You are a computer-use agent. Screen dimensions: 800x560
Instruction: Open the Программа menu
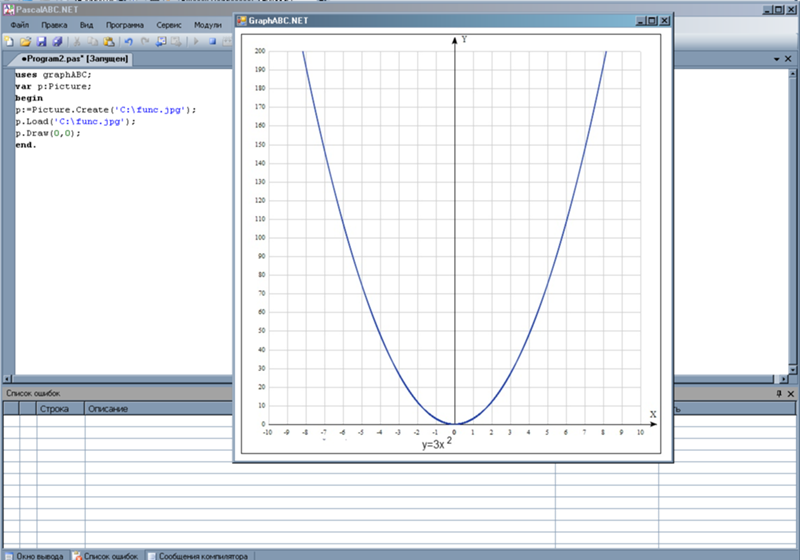[124, 24]
